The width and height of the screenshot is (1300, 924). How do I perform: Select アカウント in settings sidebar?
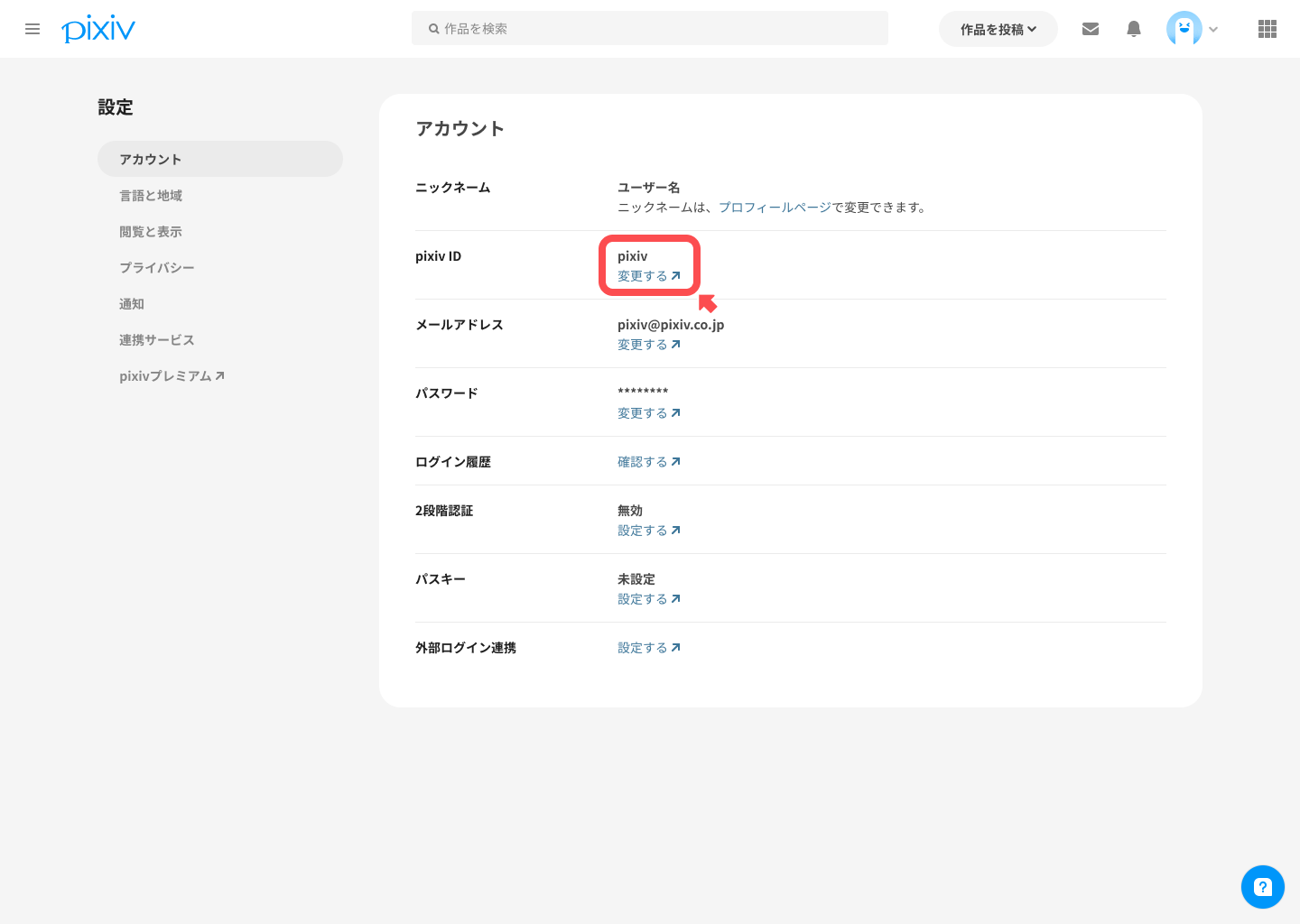(x=220, y=159)
